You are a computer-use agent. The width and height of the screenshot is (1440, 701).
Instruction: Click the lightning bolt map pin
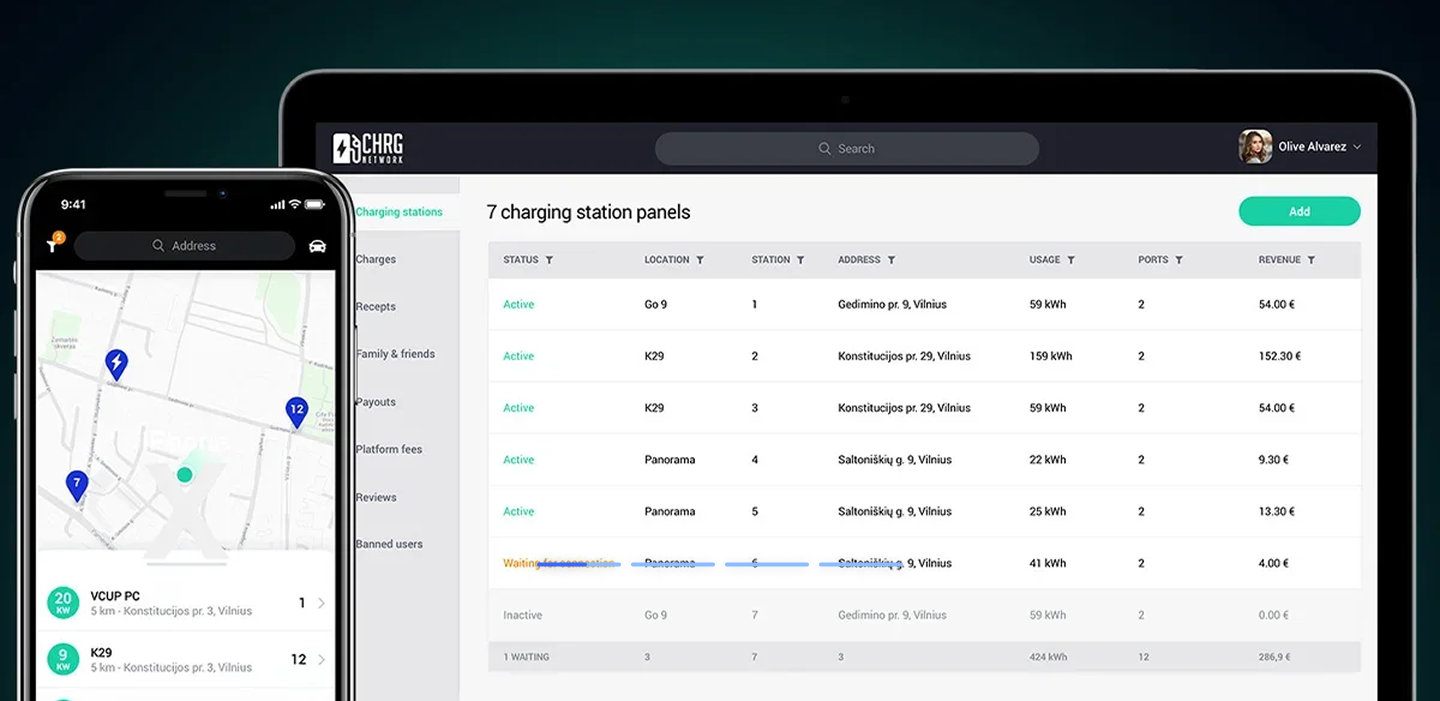tap(117, 364)
